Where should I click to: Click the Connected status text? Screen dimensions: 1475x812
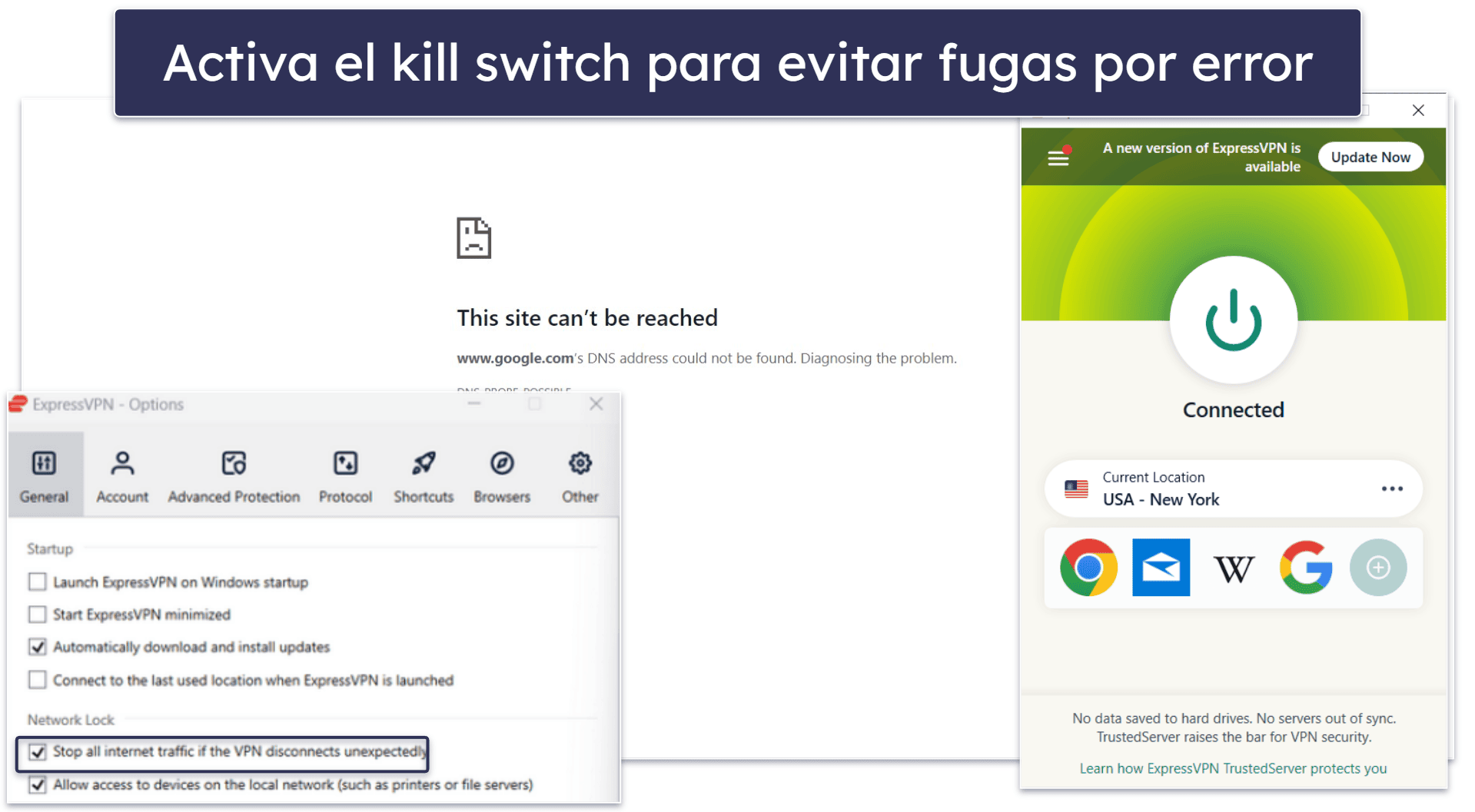(x=1233, y=409)
